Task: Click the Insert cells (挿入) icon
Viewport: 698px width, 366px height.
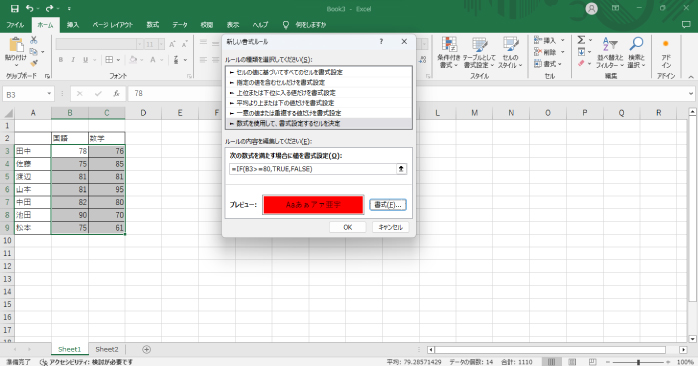Action: (538, 40)
